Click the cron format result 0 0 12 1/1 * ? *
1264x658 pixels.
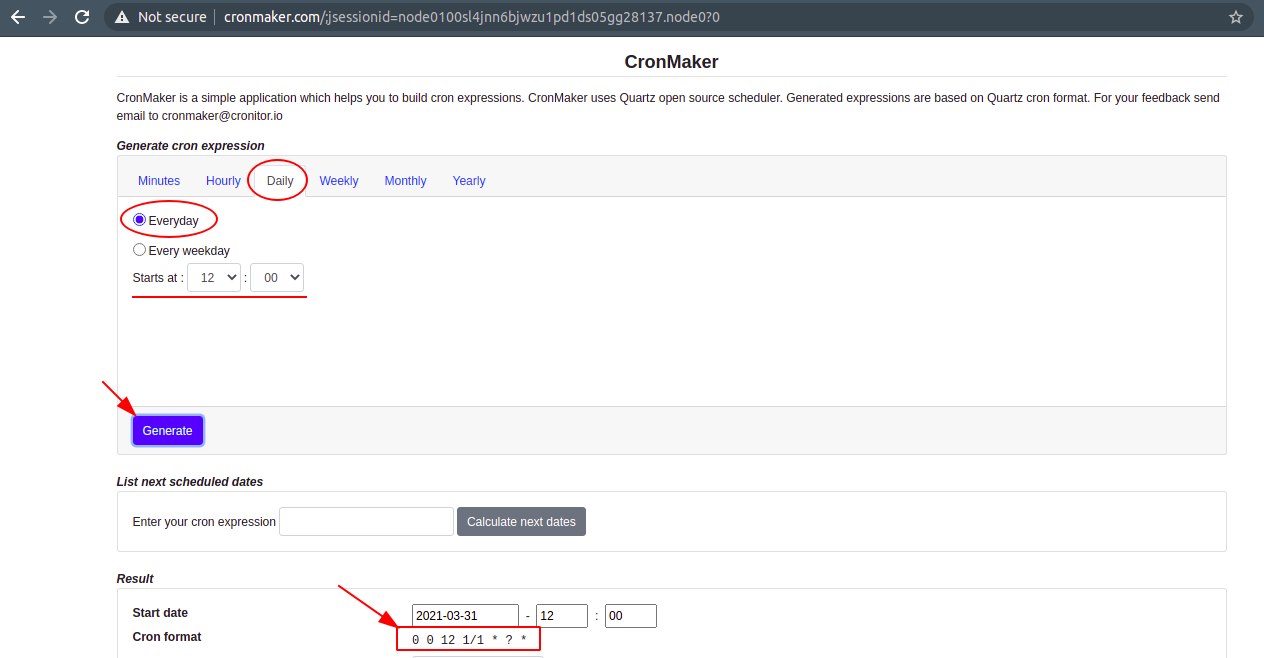[469, 639]
